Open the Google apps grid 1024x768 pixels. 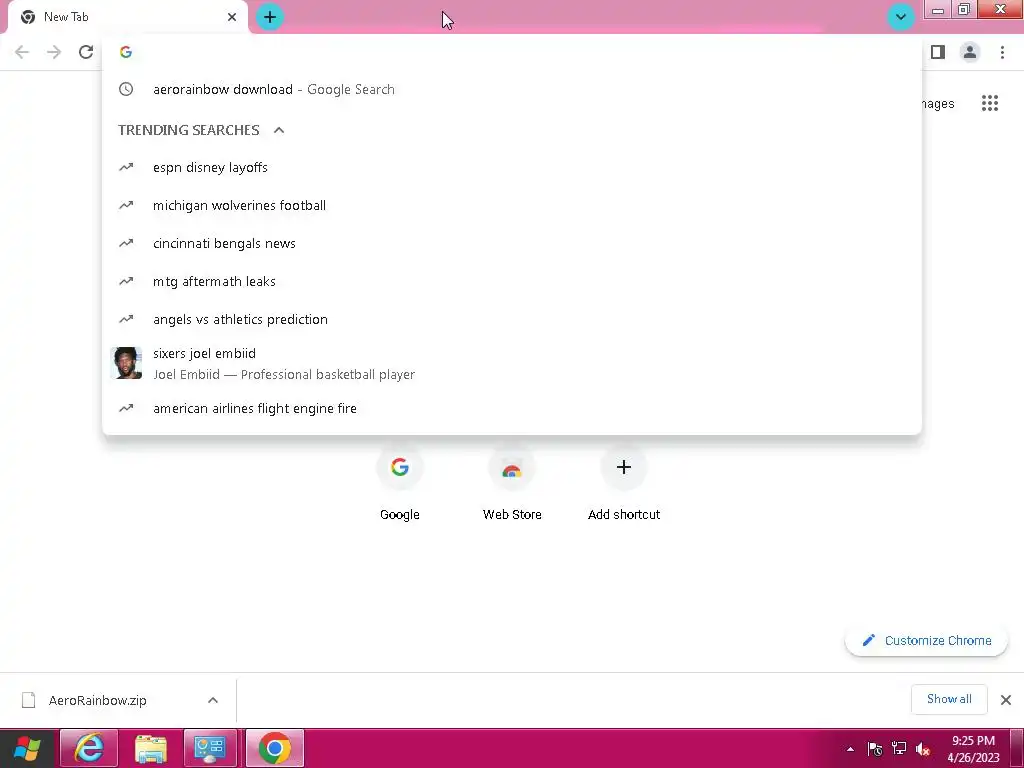(990, 103)
